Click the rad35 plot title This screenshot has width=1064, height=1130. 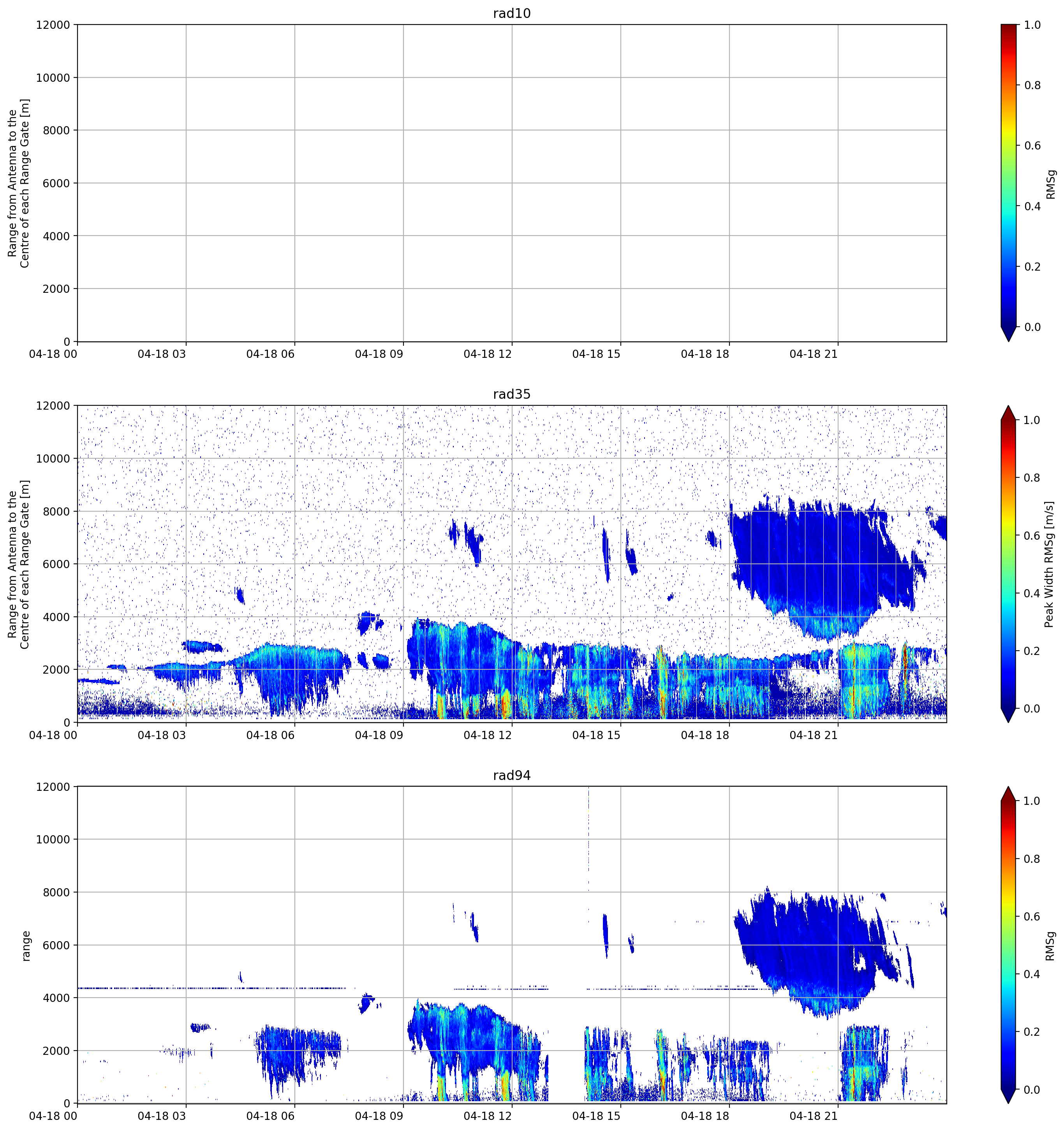tap(511, 394)
